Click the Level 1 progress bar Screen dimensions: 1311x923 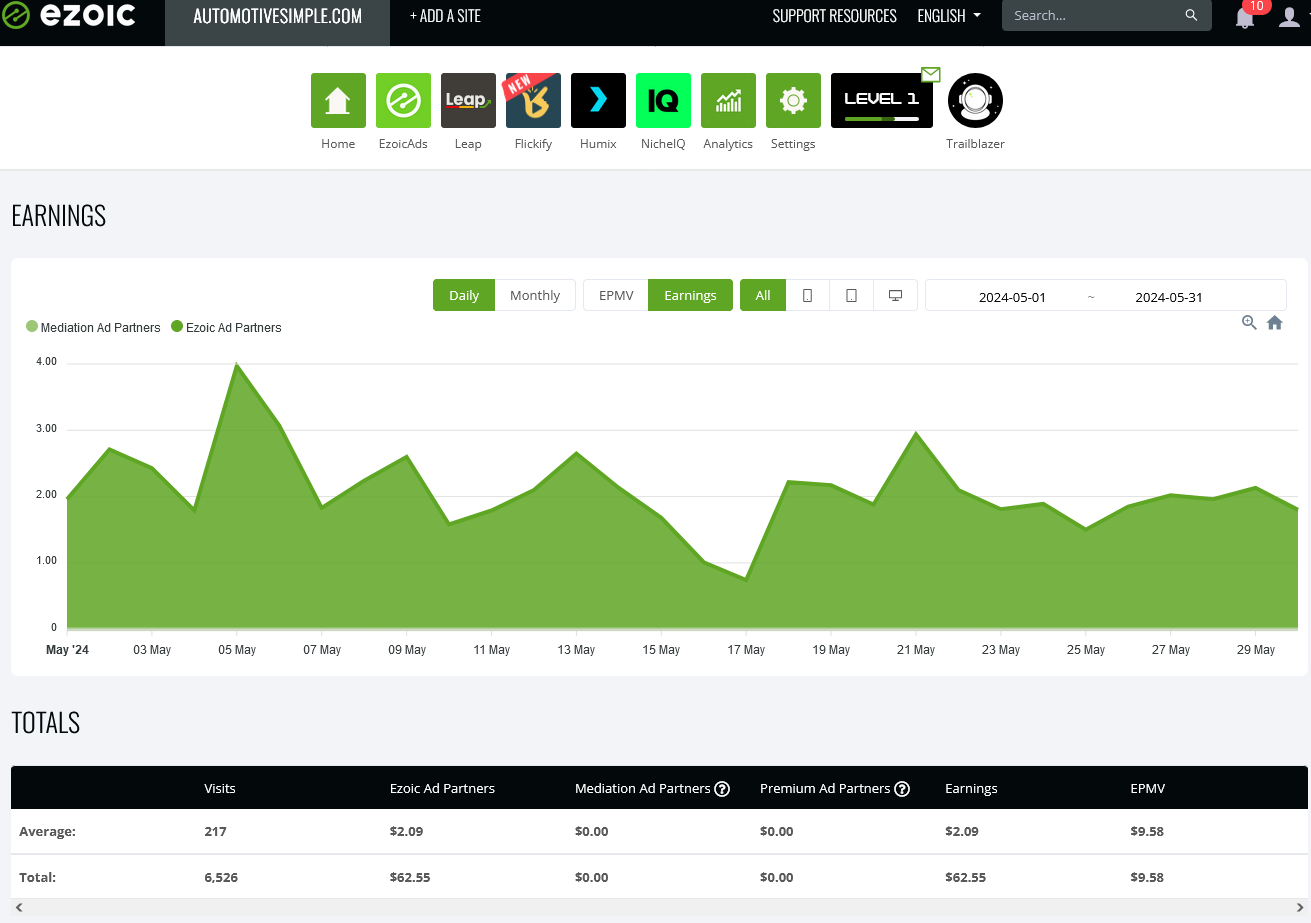click(x=881, y=119)
